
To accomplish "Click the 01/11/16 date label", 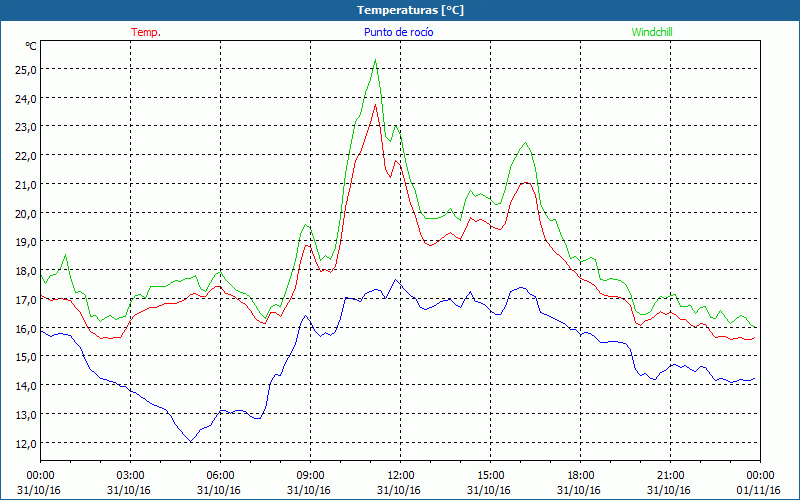I will coord(760,490).
